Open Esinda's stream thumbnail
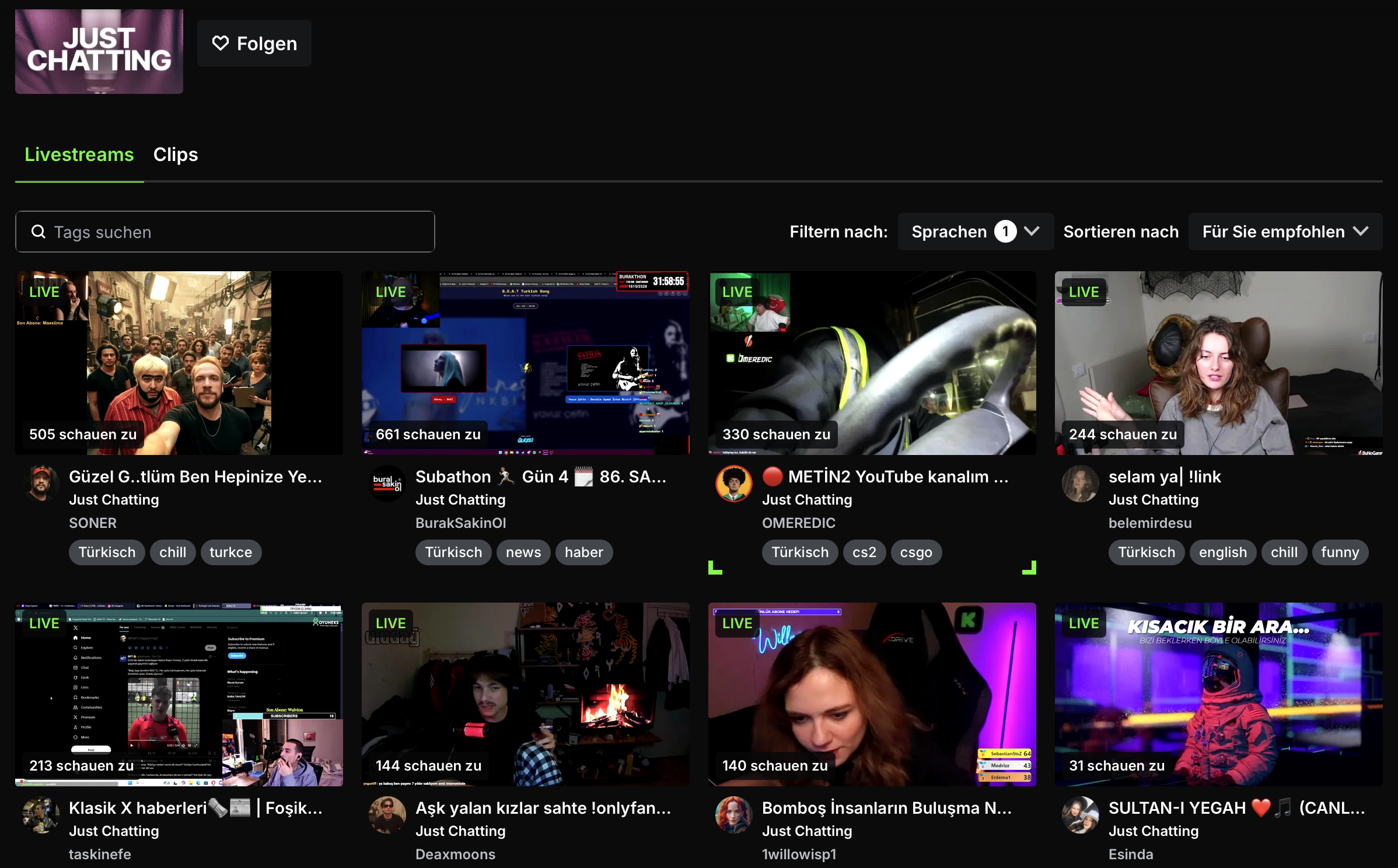This screenshot has width=1398, height=868. [x=1219, y=694]
